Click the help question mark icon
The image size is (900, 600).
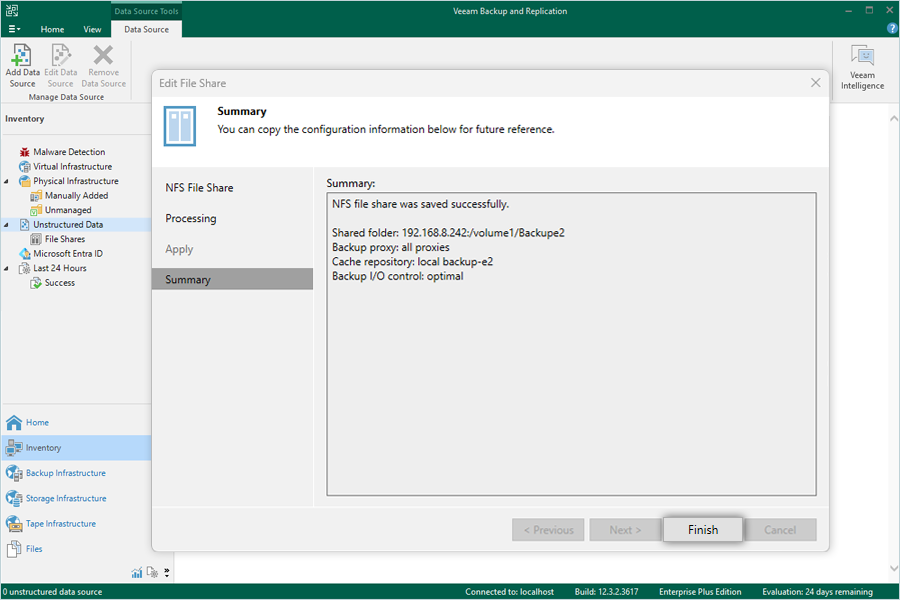[x=892, y=29]
